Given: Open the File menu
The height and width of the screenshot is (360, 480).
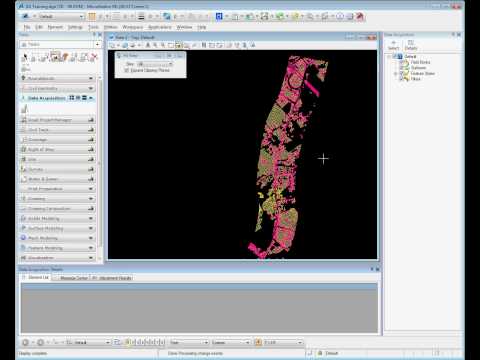Looking at the screenshot, I should pos(27,27).
